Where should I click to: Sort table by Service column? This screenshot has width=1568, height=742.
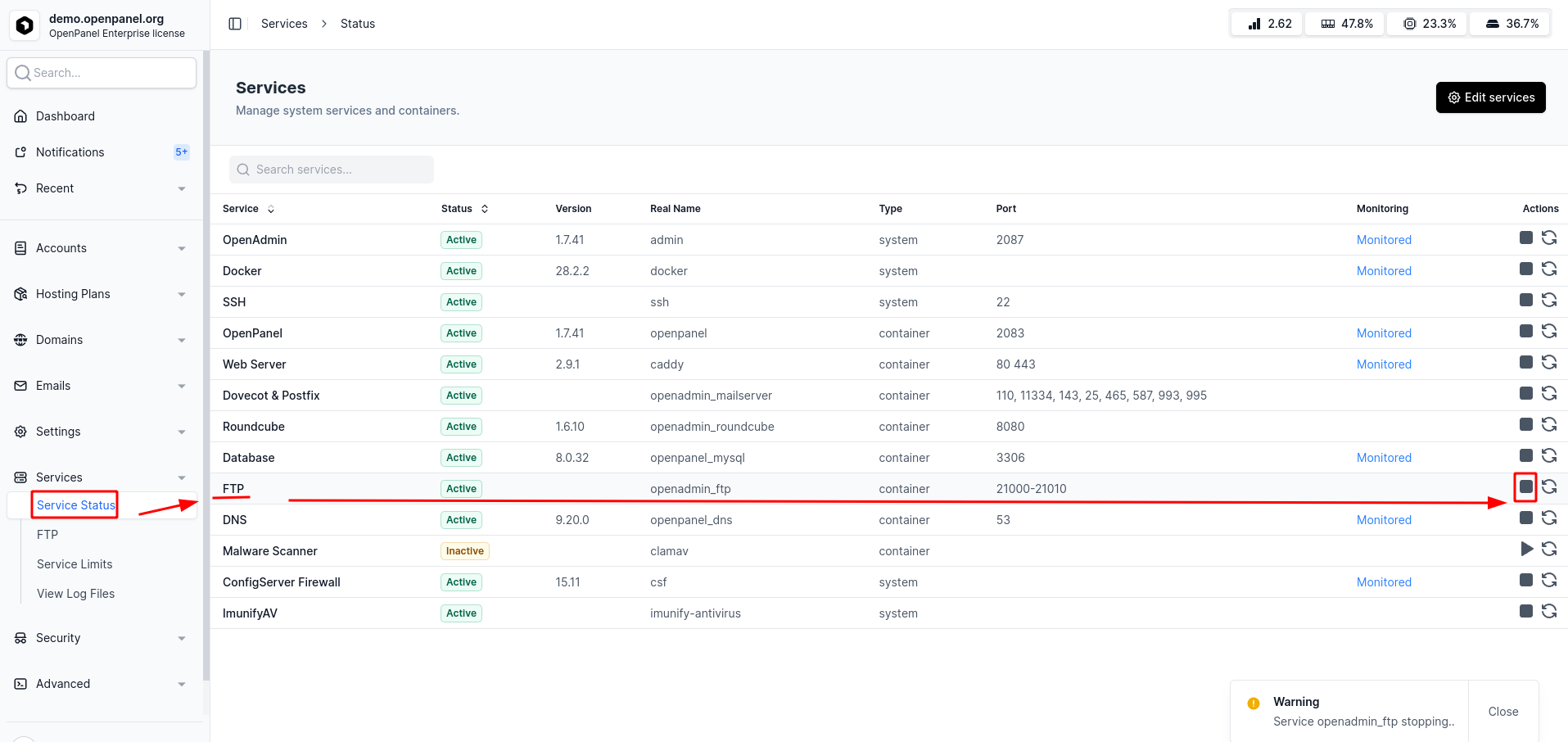tap(249, 209)
